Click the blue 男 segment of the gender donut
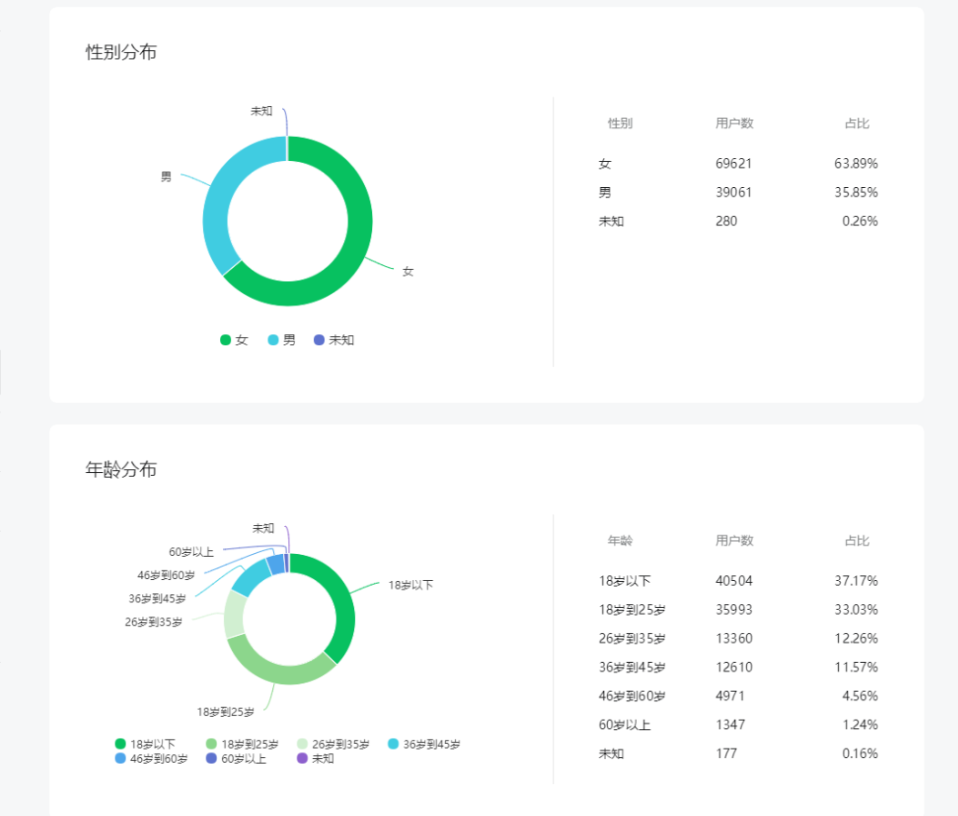958x816 pixels. pyautogui.click(x=218, y=202)
